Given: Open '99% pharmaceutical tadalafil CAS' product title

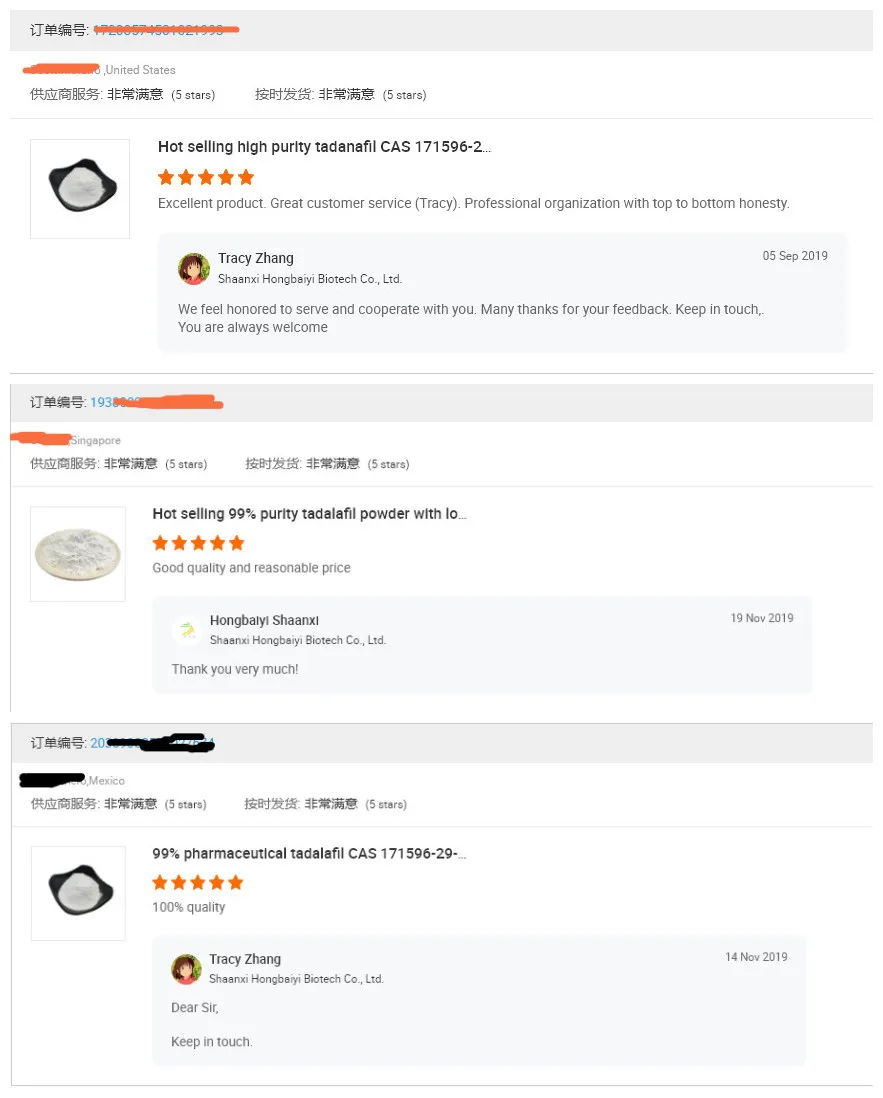Looking at the screenshot, I should [309, 853].
